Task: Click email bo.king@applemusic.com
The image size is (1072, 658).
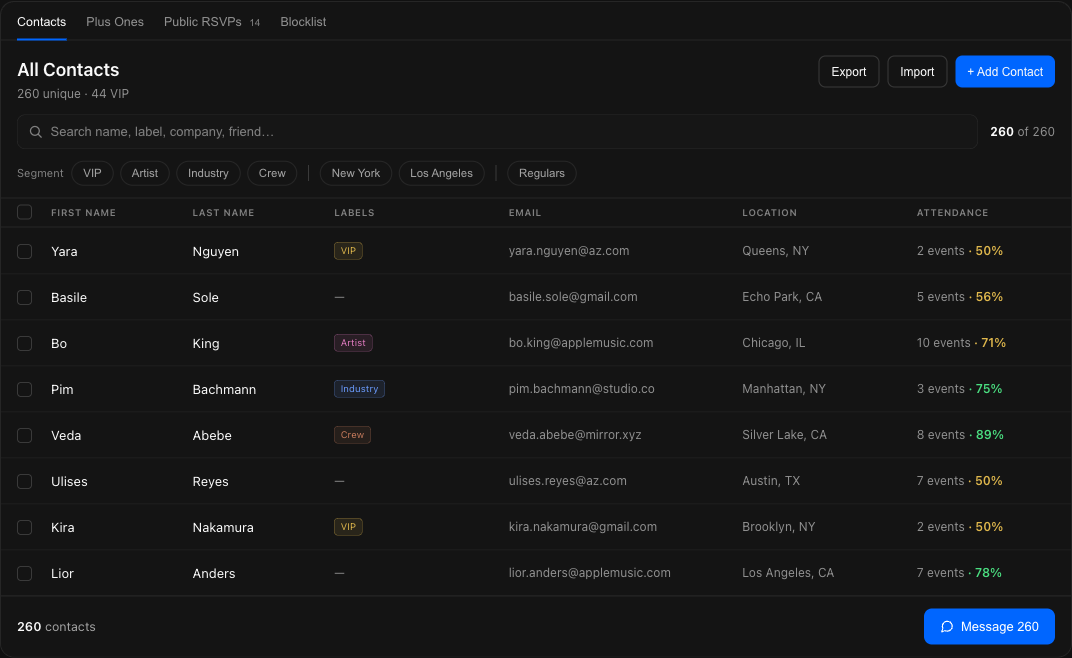Action: click(581, 343)
